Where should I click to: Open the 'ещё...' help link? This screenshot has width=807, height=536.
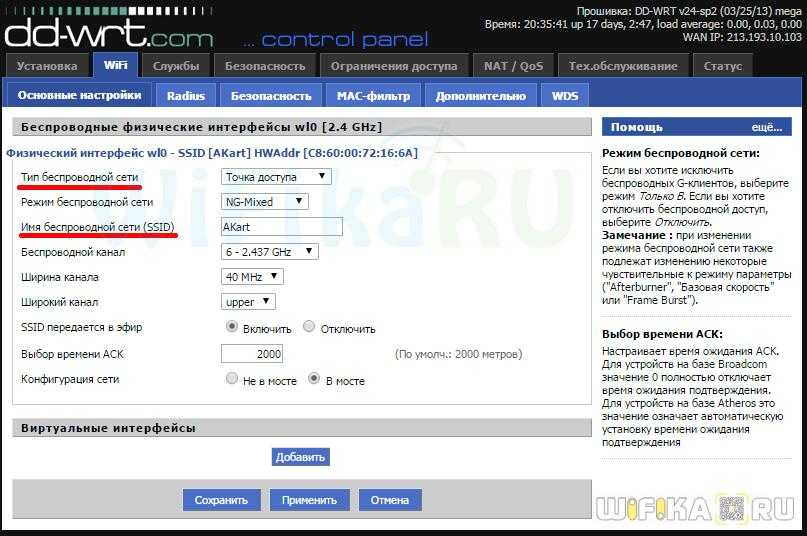pos(765,128)
